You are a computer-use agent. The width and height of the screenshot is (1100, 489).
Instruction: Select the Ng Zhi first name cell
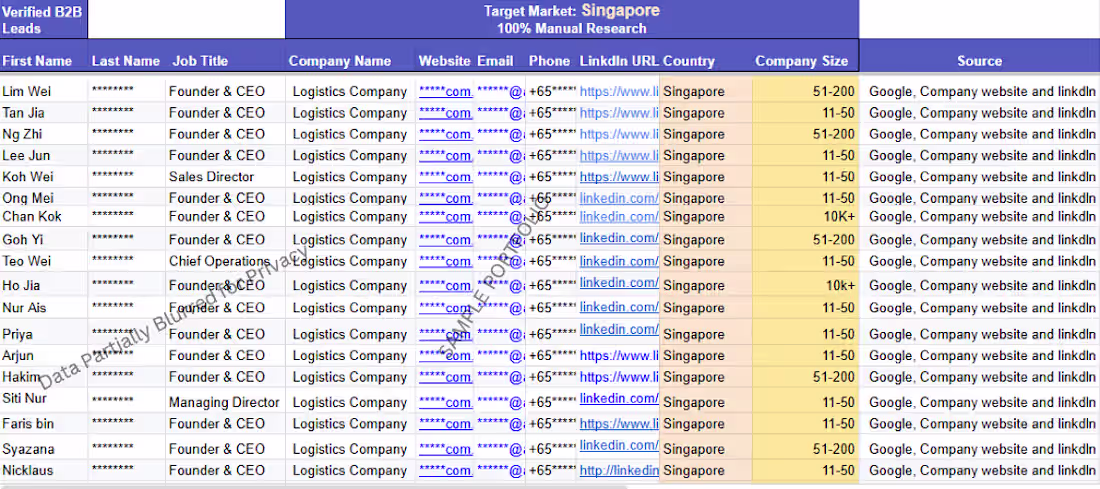click(44, 134)
